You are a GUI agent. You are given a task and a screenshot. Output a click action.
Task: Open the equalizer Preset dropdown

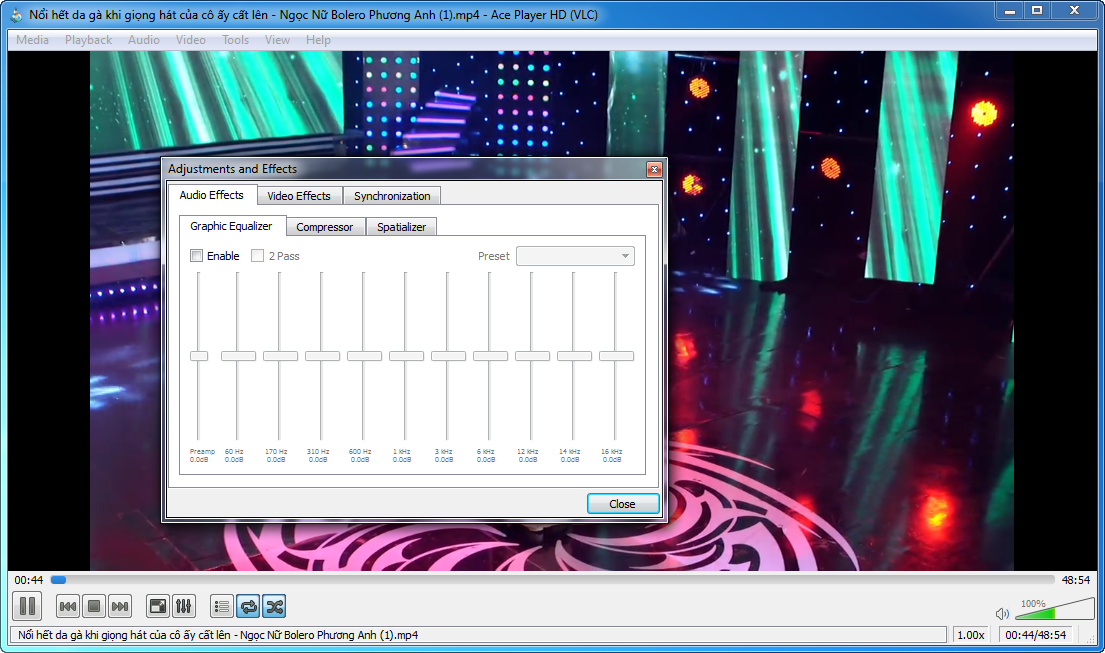(575, 256)
